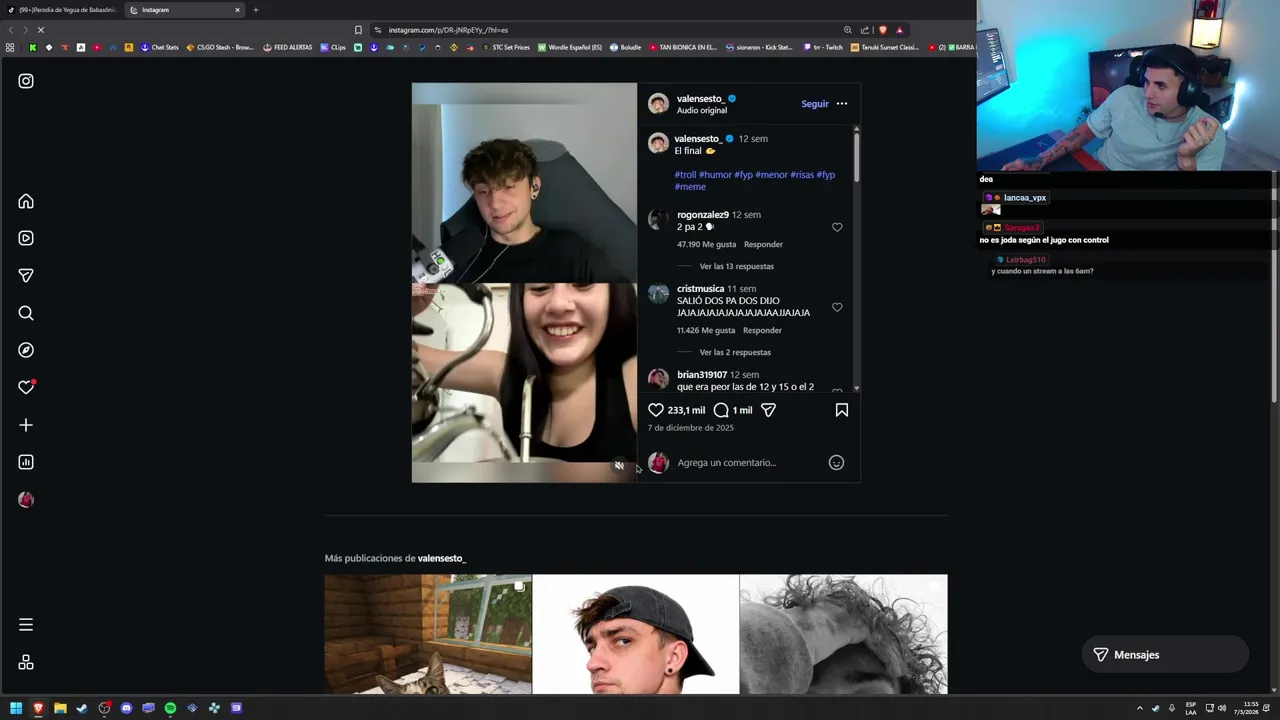Like the valensesto_ post with heart icon
Screen dimensions: 1280x720
[x=656, y=410]
